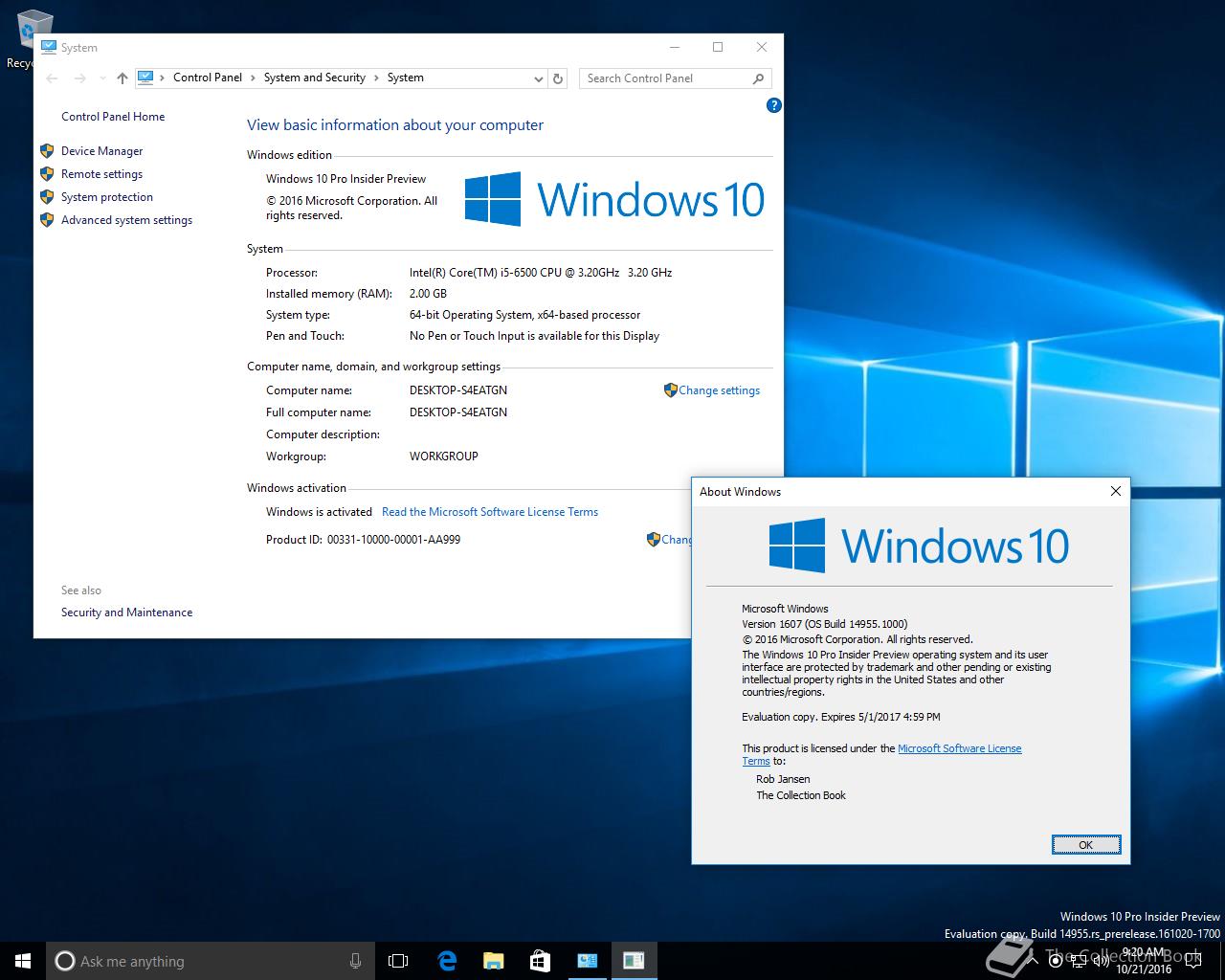Maximize the System window
The height and width of the screenshot is (980, 1225).
coord(718,47)
